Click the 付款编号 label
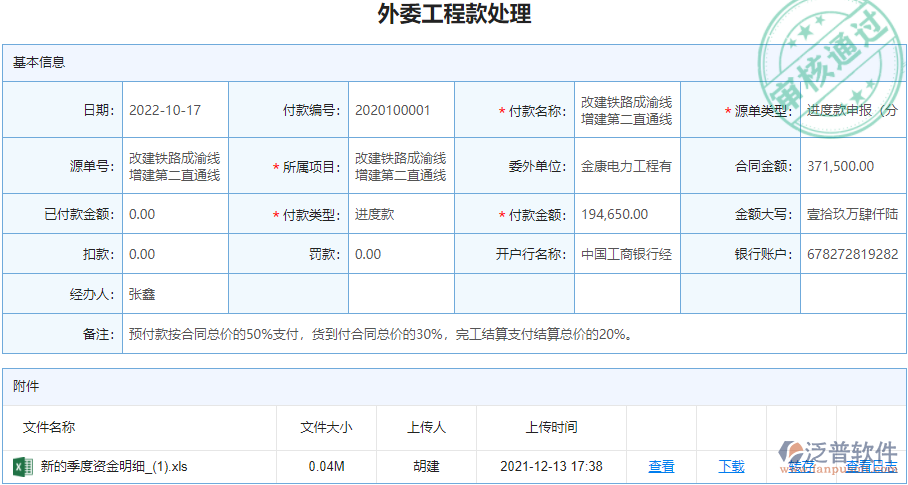Image resolution: width=908 pixels, height=485 pixels. 313,111
